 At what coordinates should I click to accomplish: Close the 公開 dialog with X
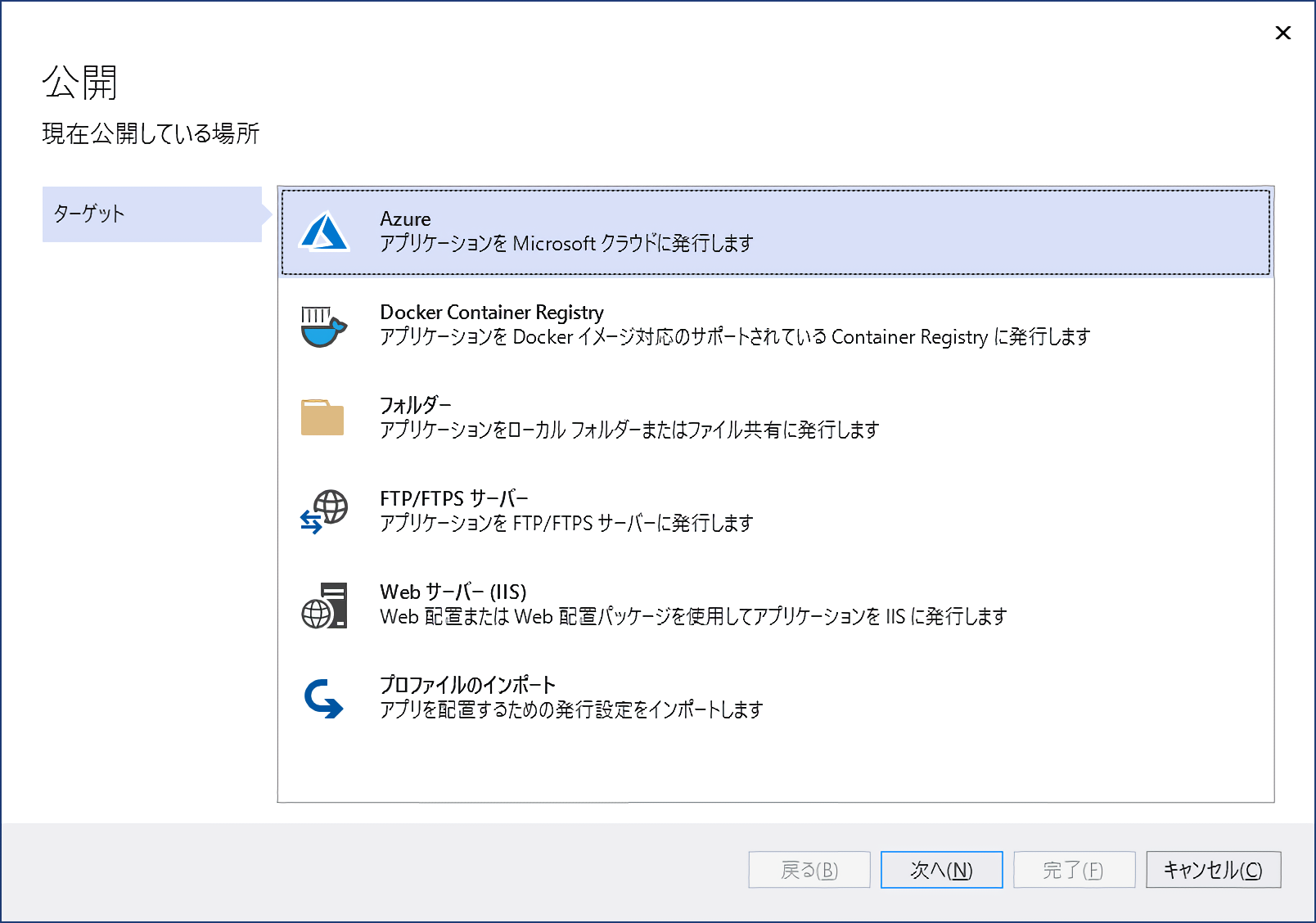tap(1282, 33)
